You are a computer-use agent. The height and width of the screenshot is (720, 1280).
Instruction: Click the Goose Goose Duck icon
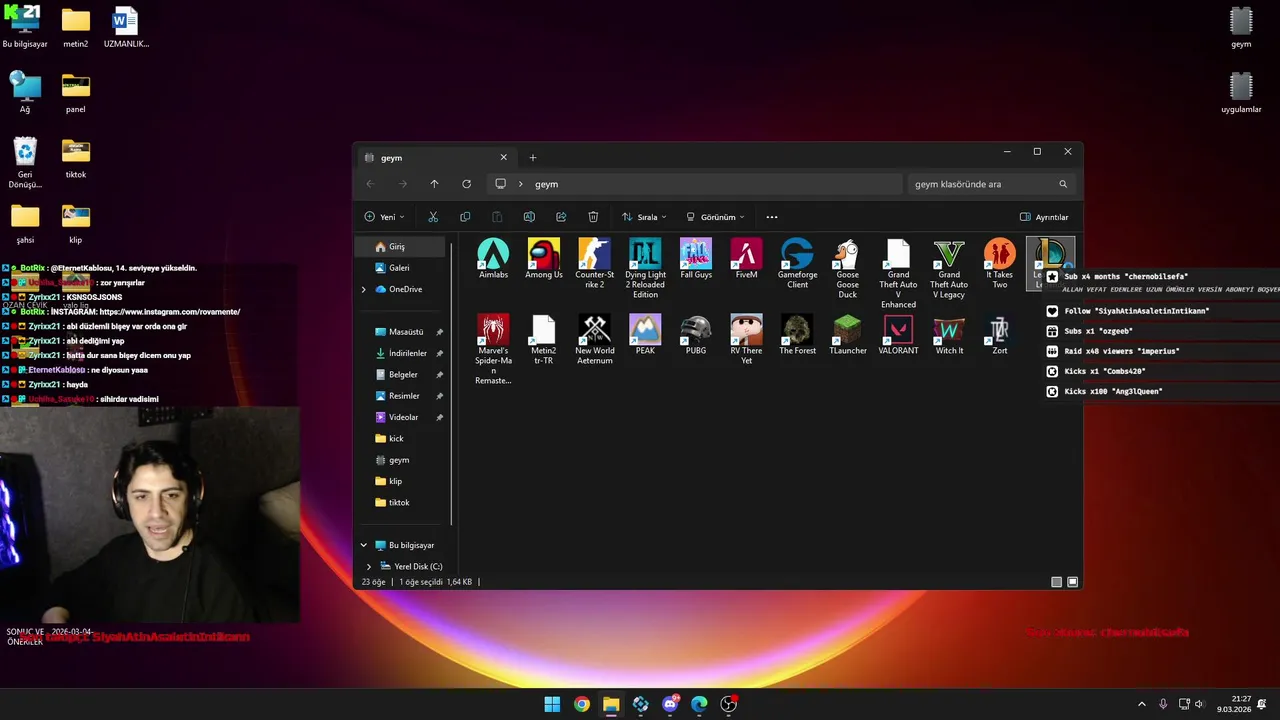[x=847, y=269]
